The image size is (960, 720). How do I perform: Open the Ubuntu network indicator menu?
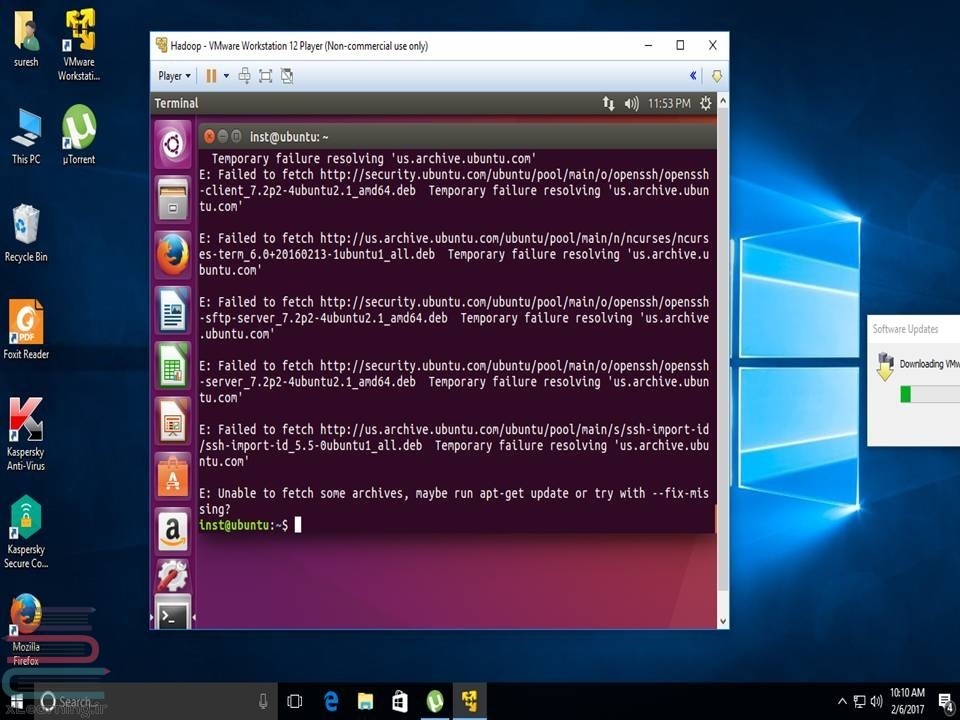coord(608,103)
